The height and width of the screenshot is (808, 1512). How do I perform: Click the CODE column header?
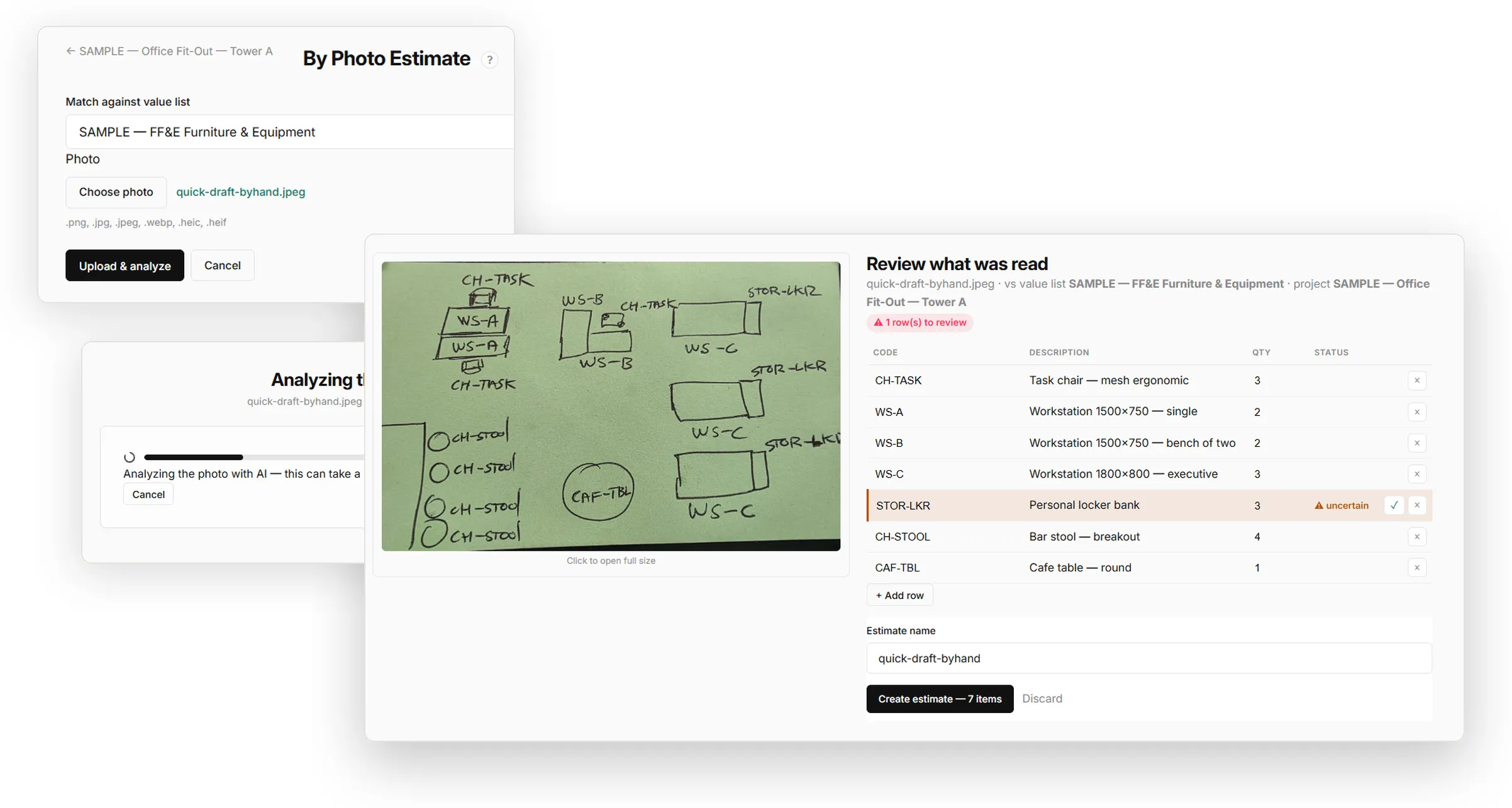pyautogui.click(x=885, y=352)
